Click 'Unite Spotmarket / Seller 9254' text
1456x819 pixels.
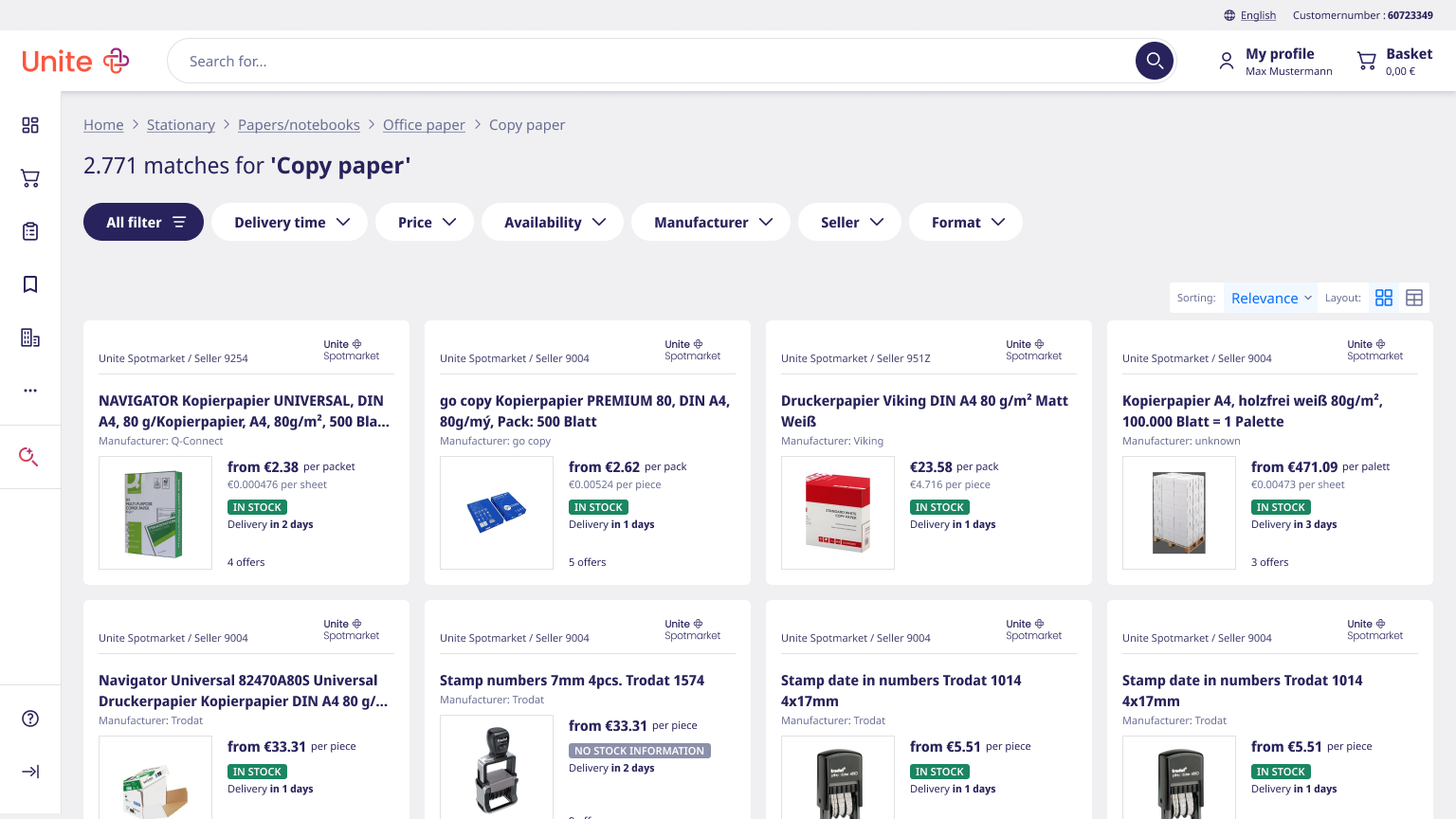click(173, 358)
